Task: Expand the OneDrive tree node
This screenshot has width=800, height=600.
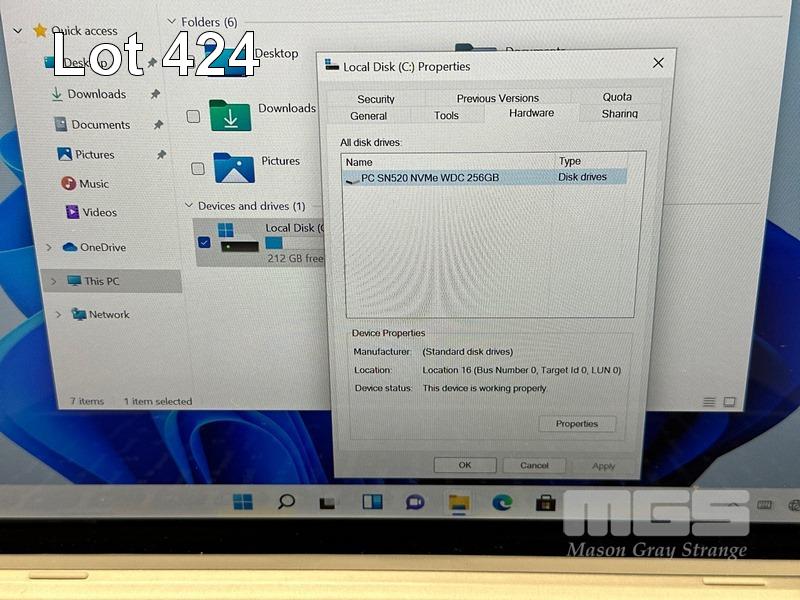Action: click(x=49, y=247)
